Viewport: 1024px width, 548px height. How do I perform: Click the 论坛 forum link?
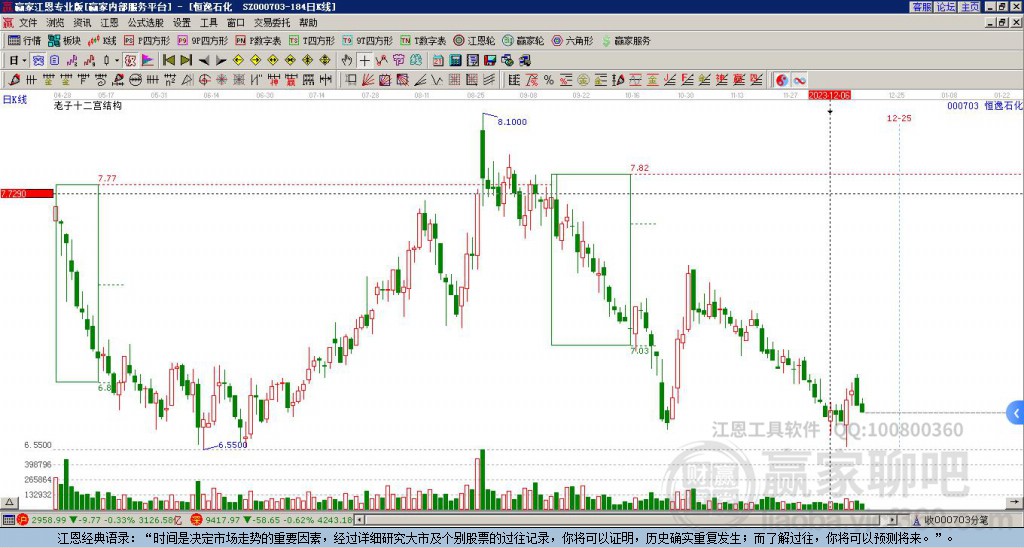tap(945, 7)
